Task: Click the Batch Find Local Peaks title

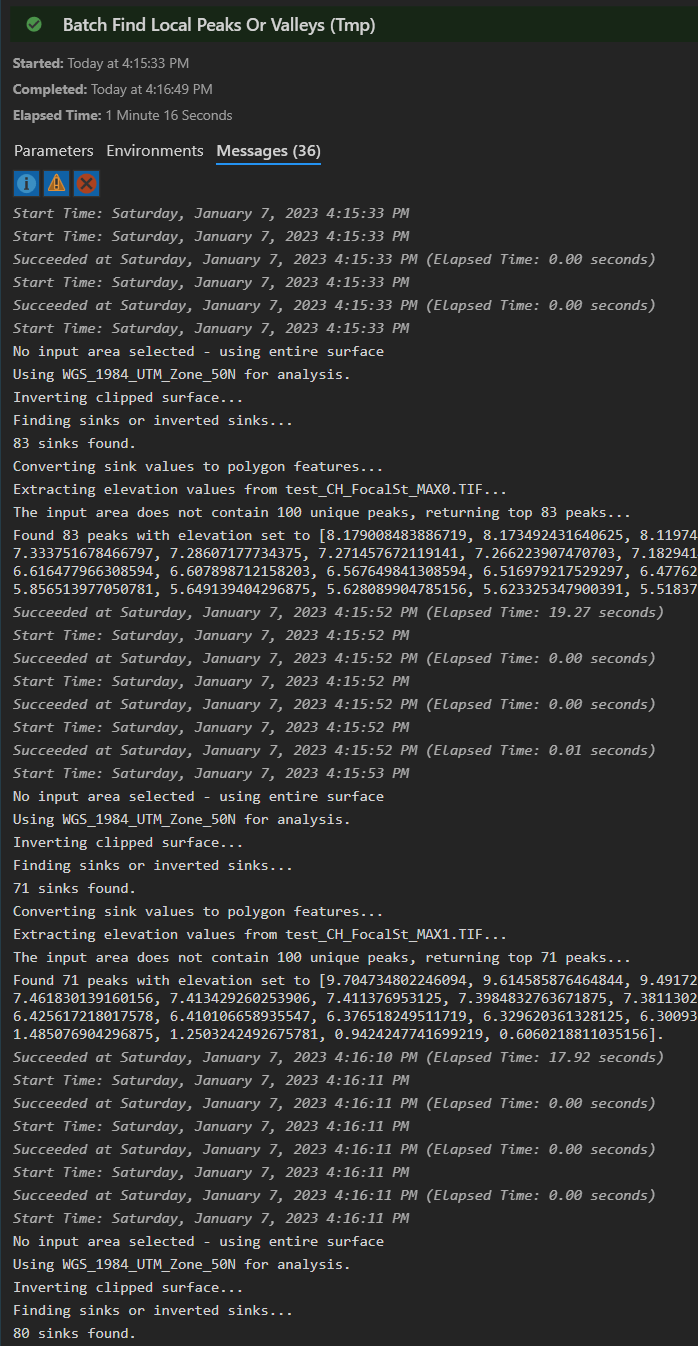Action: (219, 25)
